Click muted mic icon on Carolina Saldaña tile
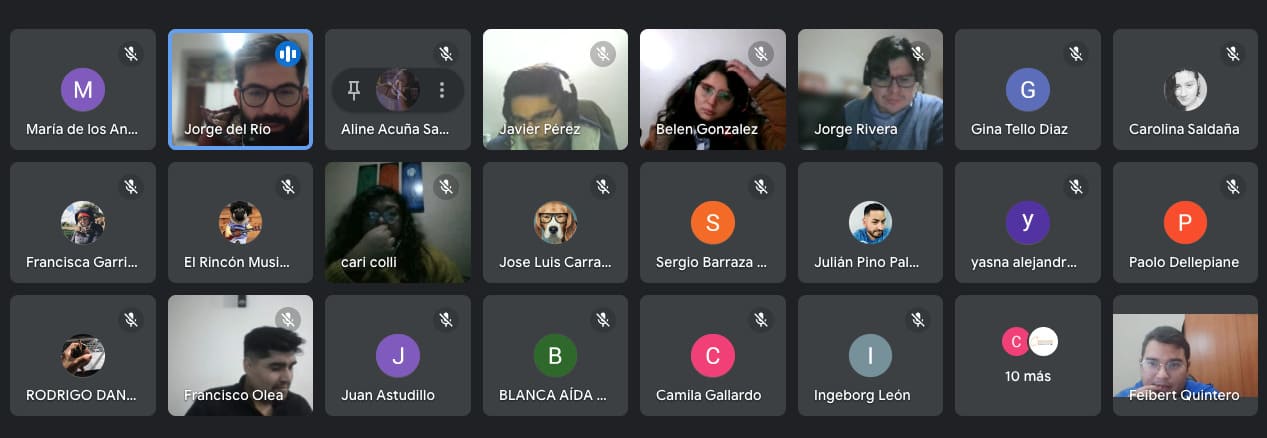Screen dimensions: 1267x438 pyautogui.click(x=1233, y=54)
